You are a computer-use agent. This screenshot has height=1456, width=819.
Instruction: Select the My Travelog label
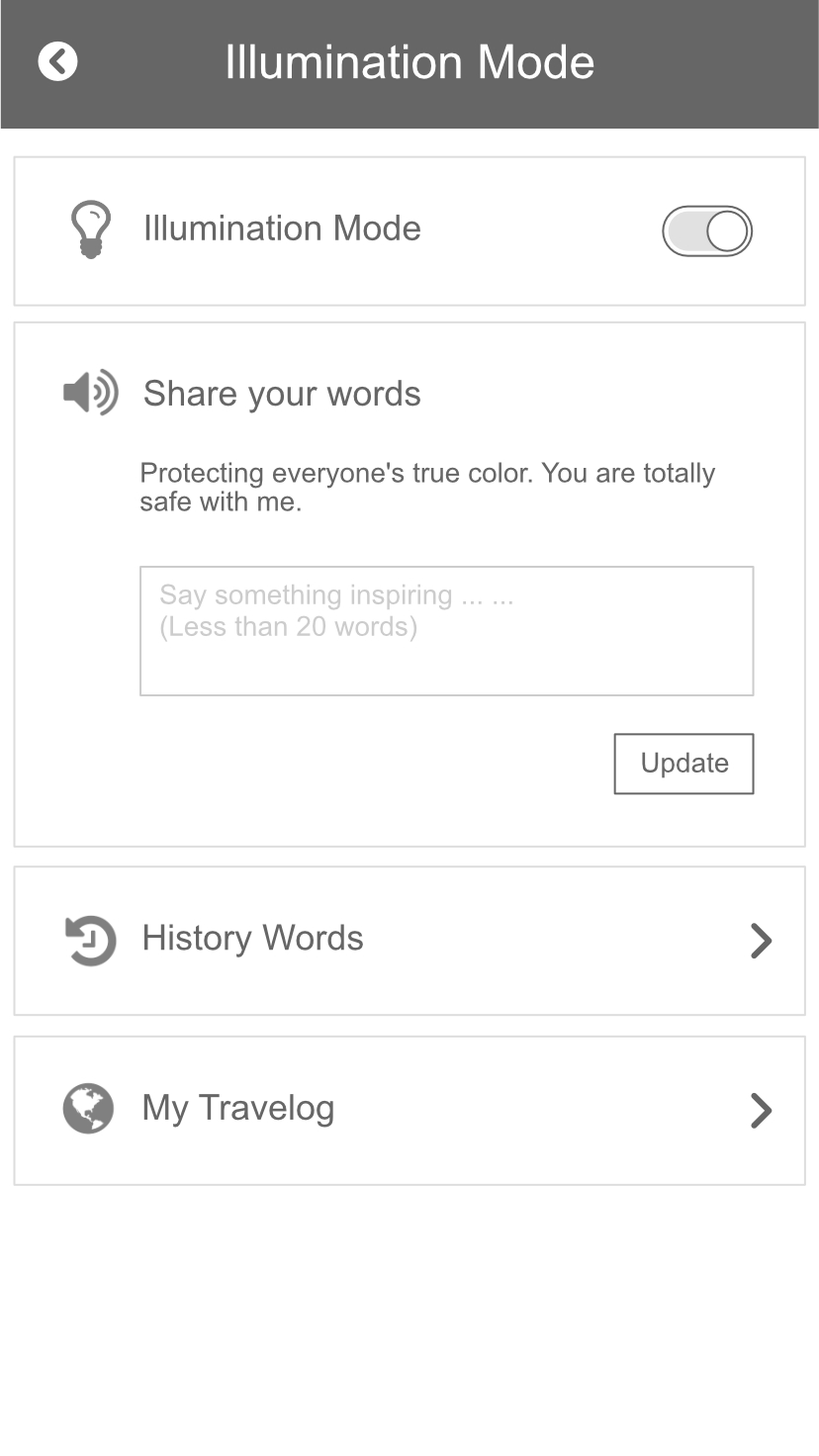[238, 1108]
